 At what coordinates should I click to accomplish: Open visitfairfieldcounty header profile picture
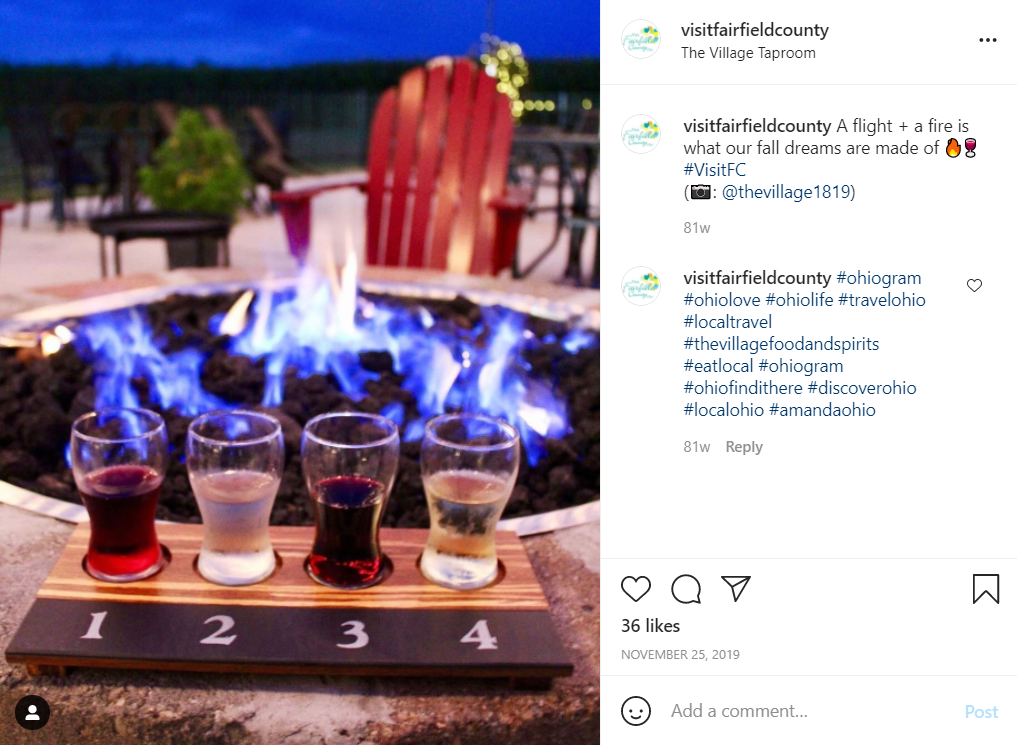tap(641, 40)
